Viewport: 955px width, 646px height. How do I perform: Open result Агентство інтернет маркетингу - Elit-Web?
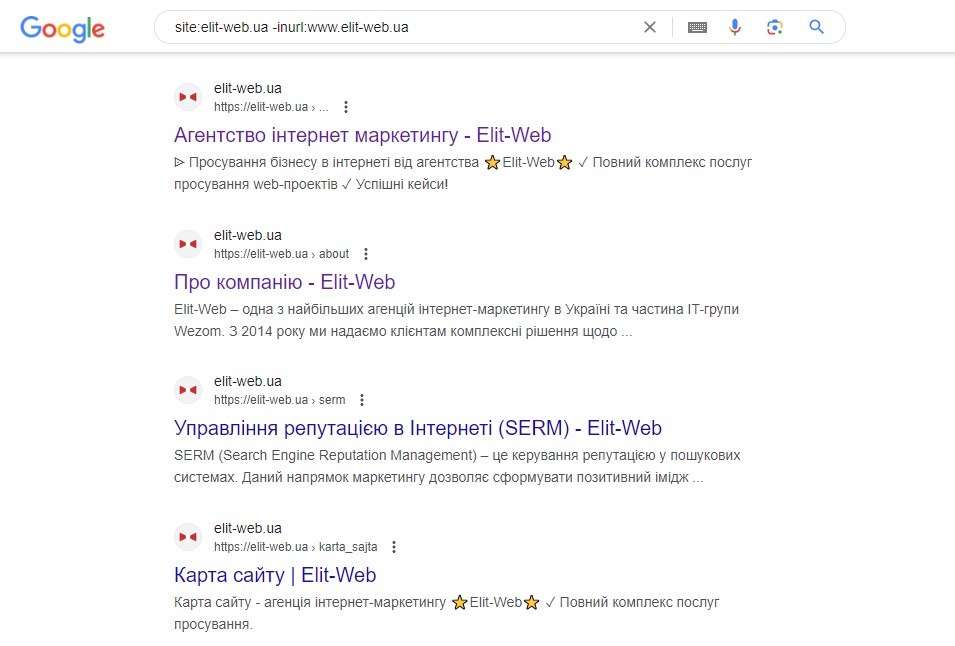pos(362,135)
